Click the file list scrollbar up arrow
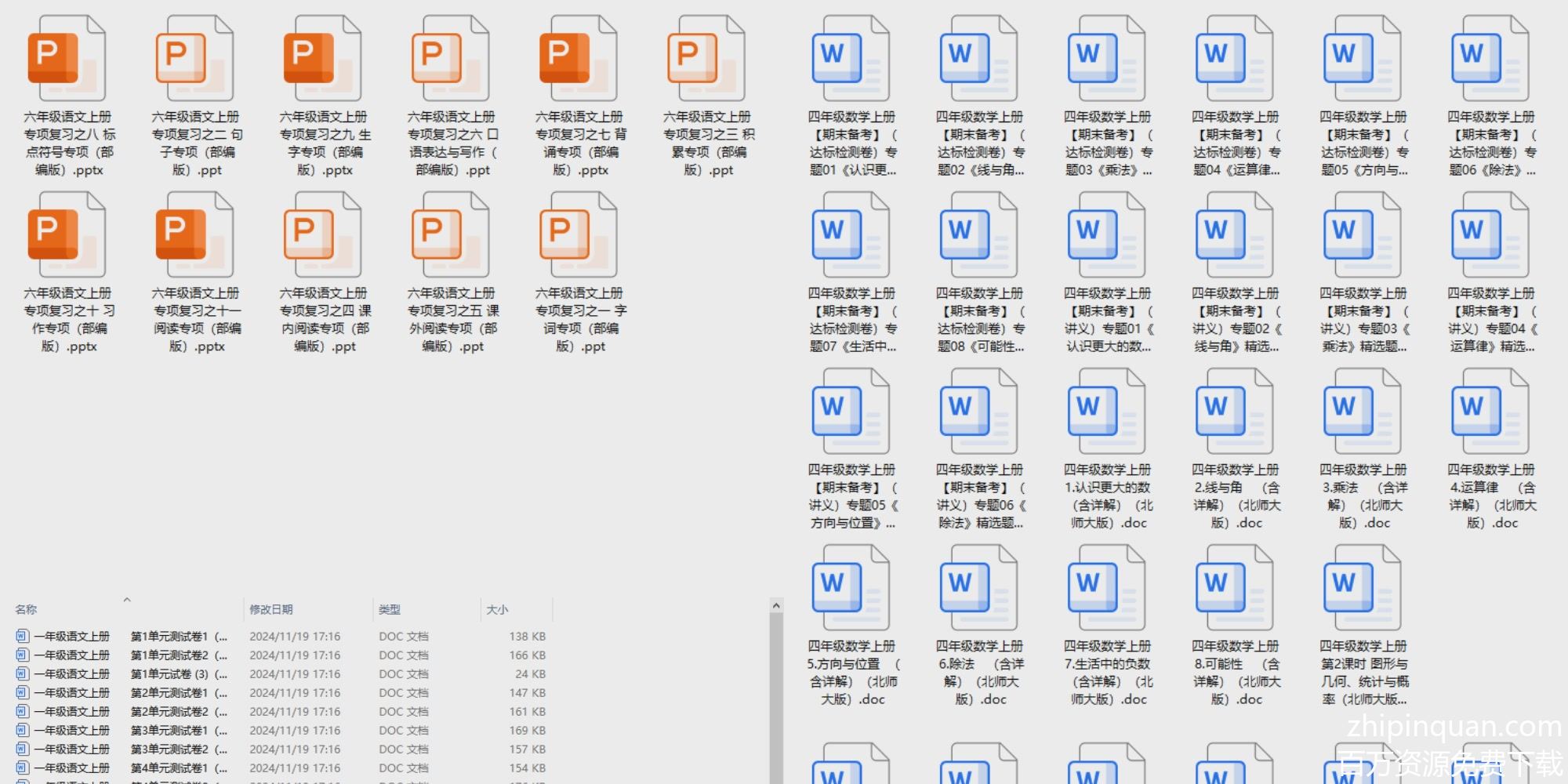Image resolution: width=1568 pixels, height=784 pixels. (776, 605)
